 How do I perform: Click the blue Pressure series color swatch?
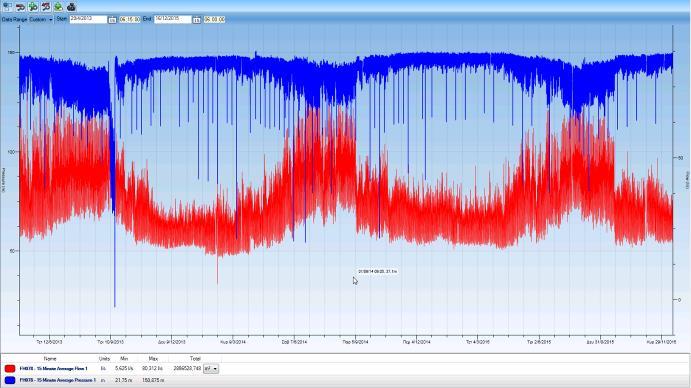pos(10,380)
